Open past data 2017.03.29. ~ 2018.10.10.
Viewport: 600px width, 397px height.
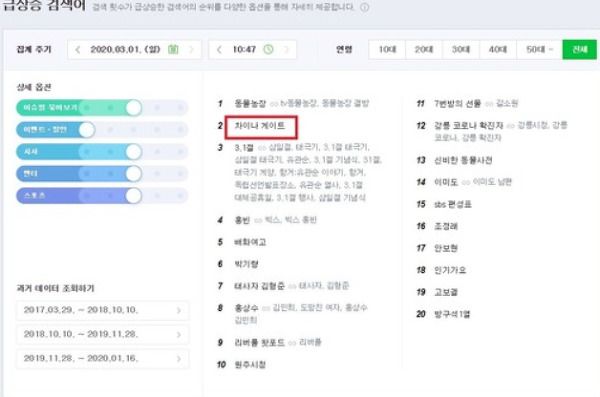click(103, 310)
